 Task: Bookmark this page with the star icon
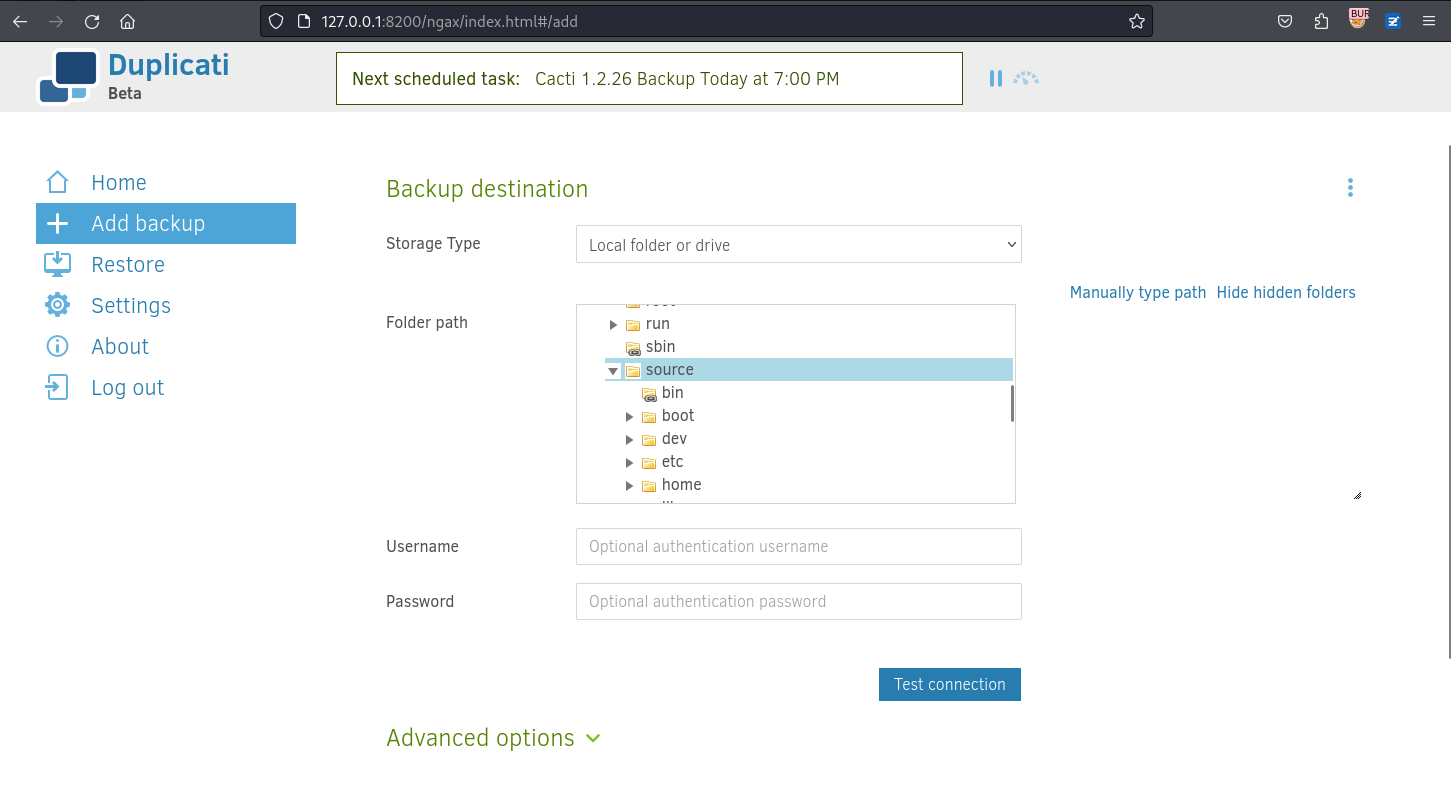[x=1136, y=21]
